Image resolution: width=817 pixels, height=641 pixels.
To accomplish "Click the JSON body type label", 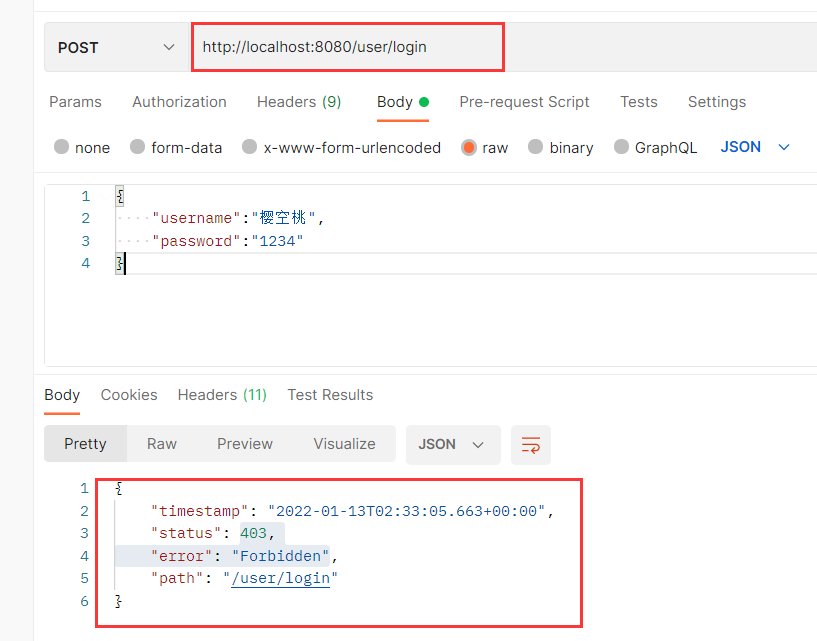I will (x=741, y=147).
